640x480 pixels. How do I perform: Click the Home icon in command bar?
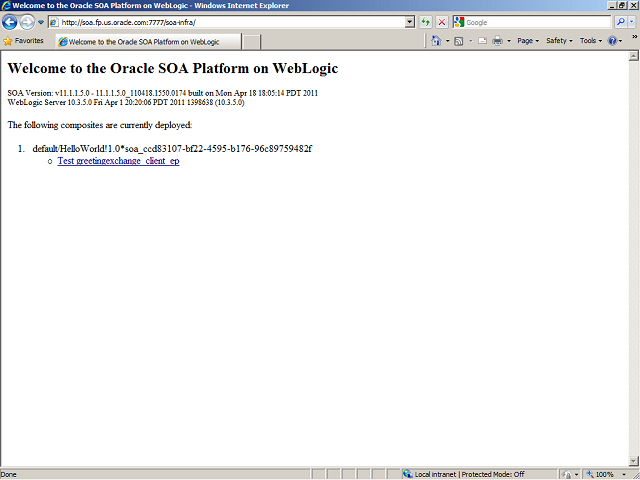(x=436, y=41)
